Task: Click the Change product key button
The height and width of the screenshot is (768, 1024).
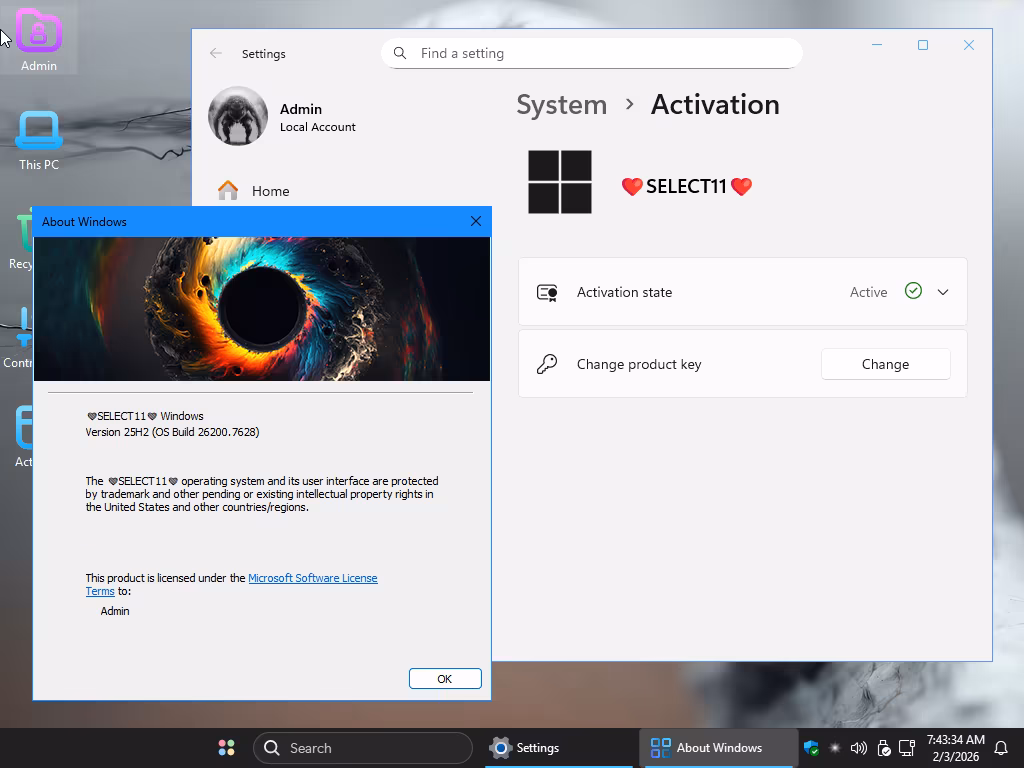Action: tap(885, 365)
